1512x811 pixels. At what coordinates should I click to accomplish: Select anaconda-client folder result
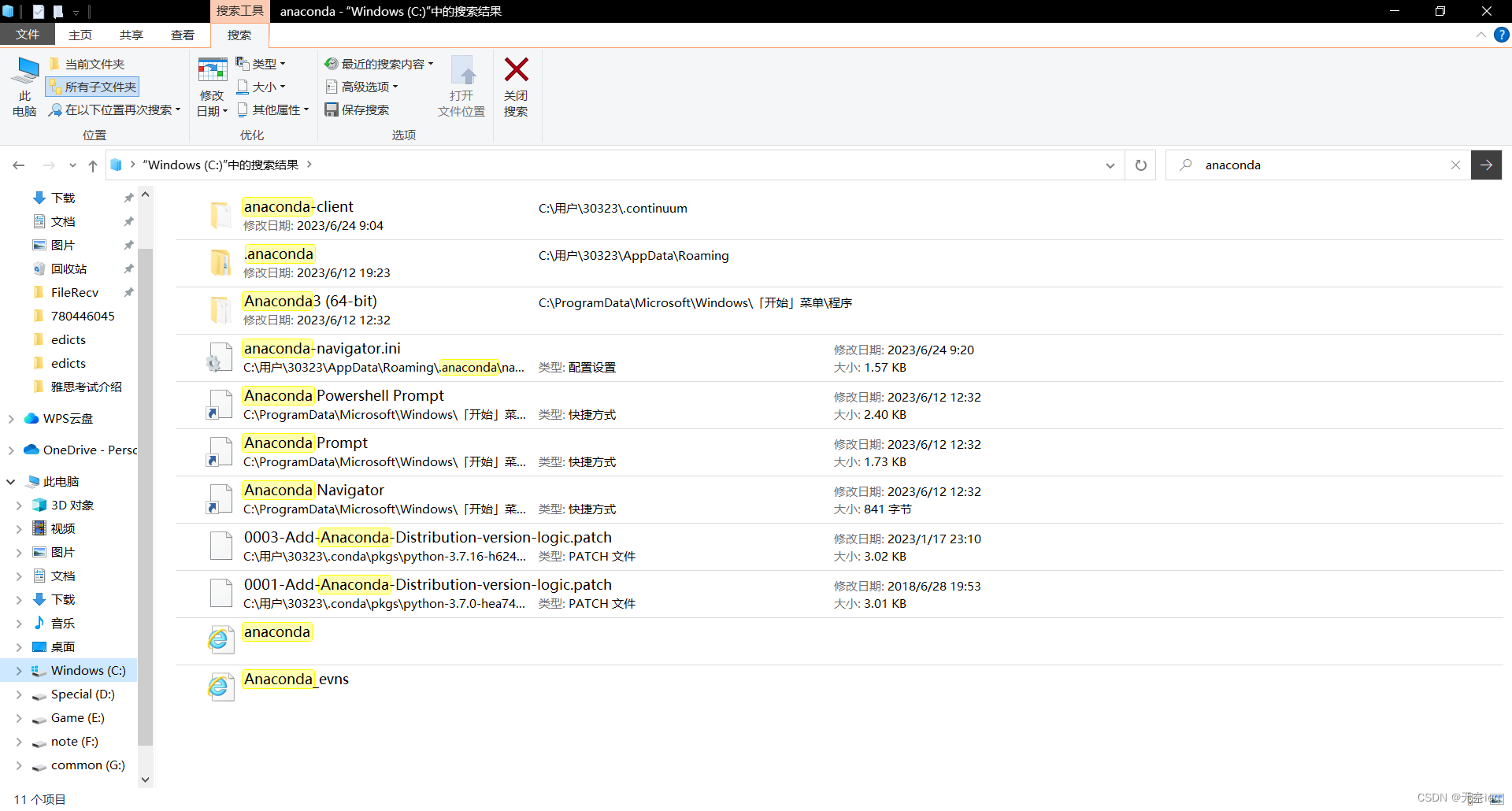pyautogui.click(x=839, y=216)
